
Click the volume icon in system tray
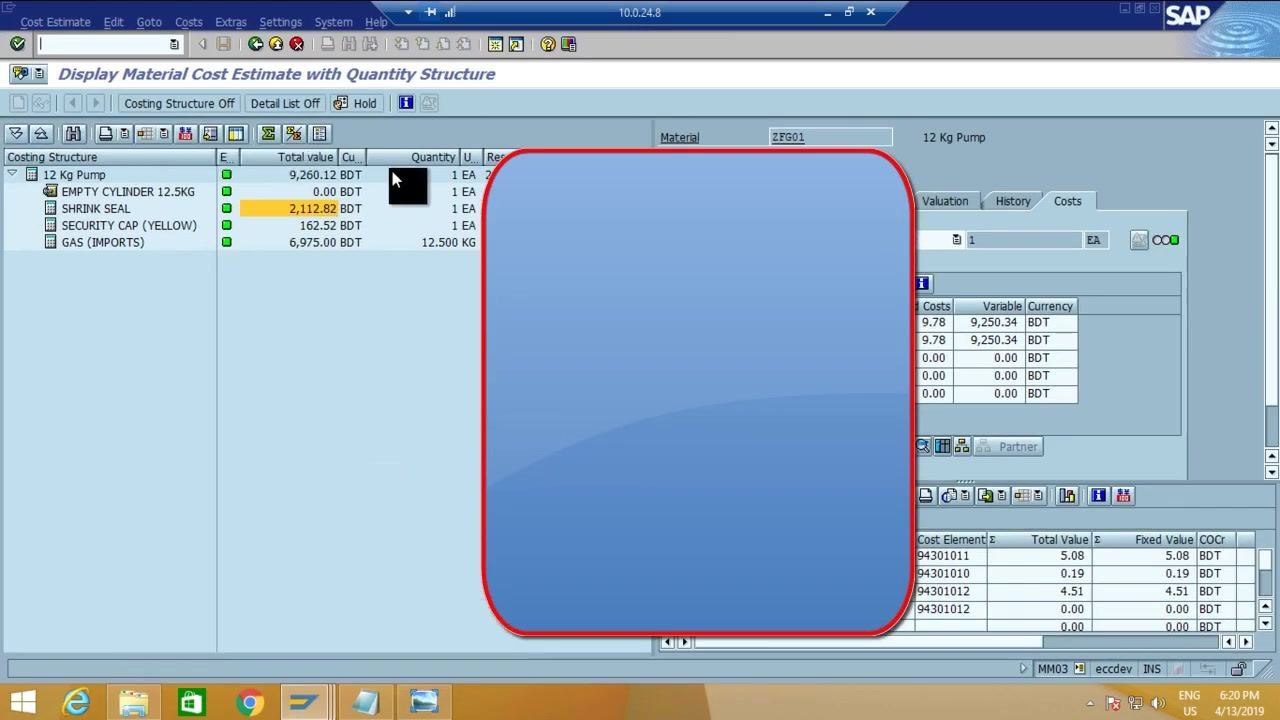click(1158, 703)
